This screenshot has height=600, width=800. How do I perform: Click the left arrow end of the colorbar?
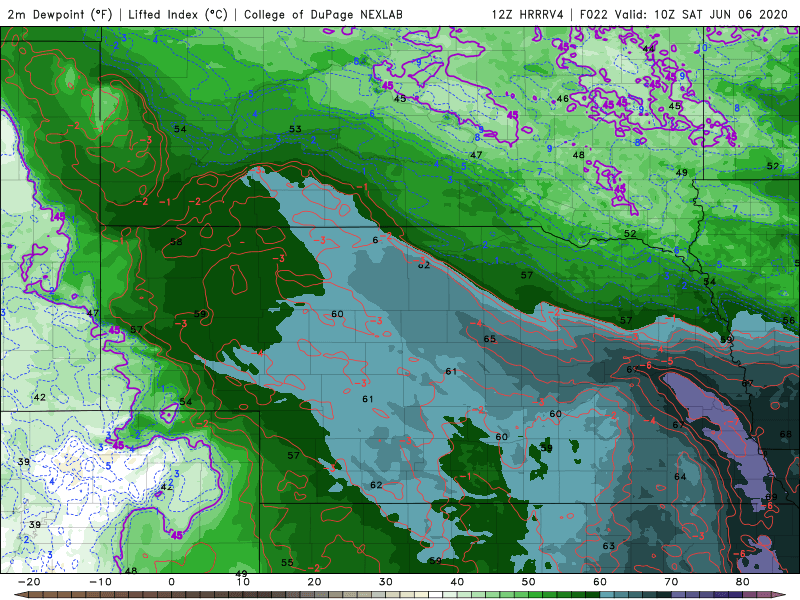[x=19, y=595]
